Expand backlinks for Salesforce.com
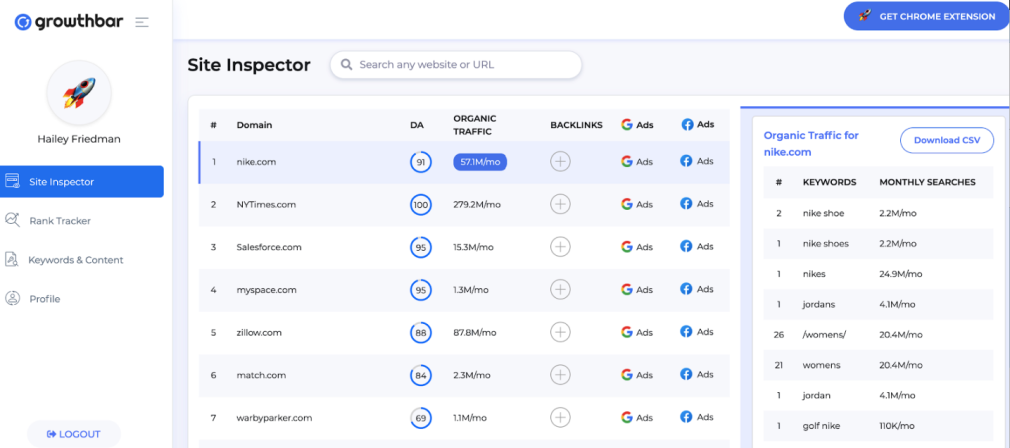1010x448 pixels. [x=560, y=247]
